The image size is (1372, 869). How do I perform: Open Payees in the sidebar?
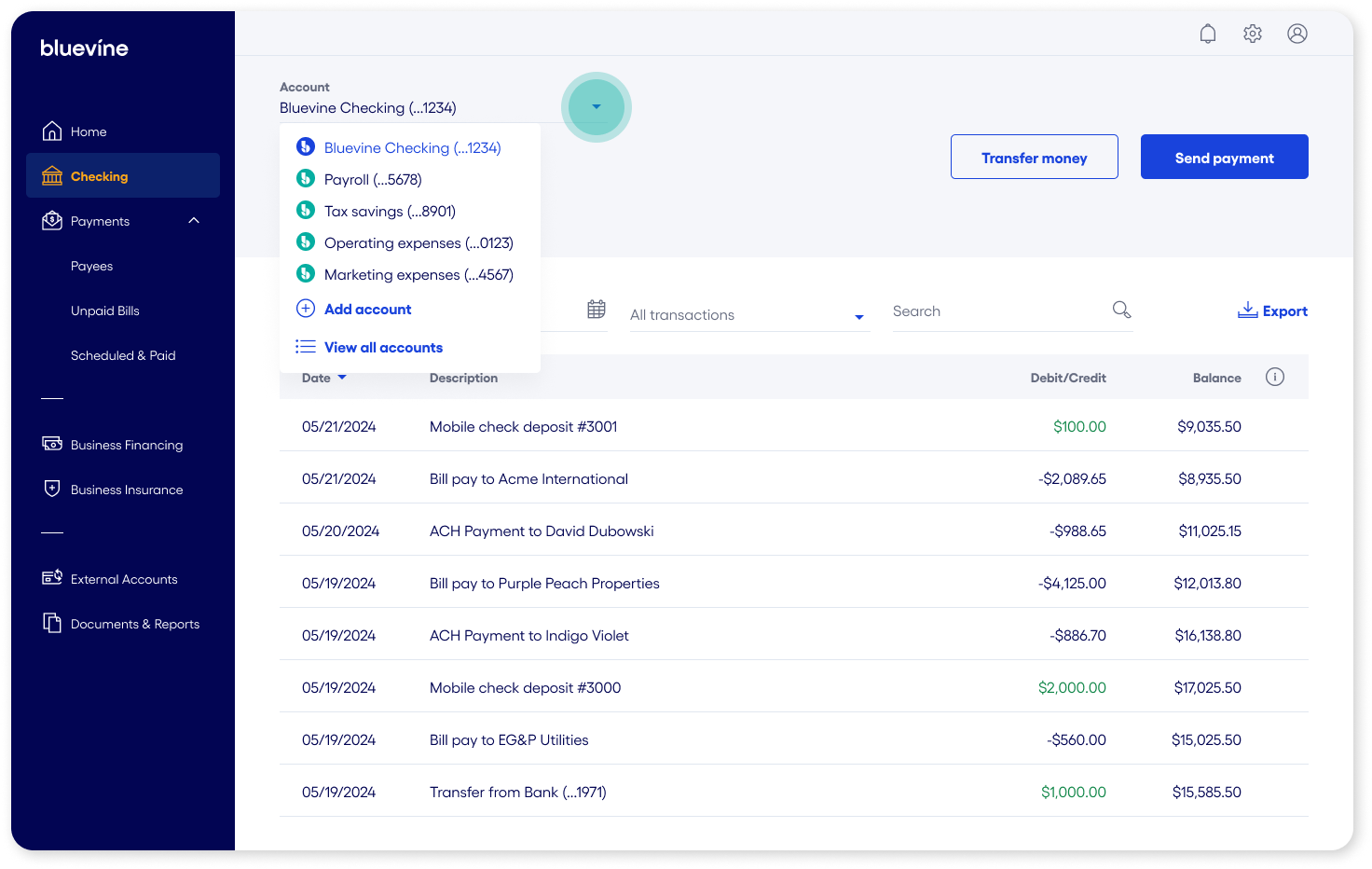[x=91, y=266]
